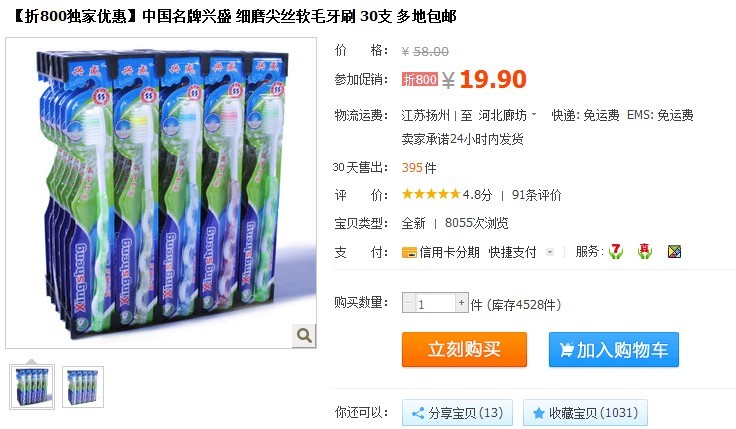Decrease purchase quantity with minus button
The image size is (736, 429).
(x=408, y=303)
